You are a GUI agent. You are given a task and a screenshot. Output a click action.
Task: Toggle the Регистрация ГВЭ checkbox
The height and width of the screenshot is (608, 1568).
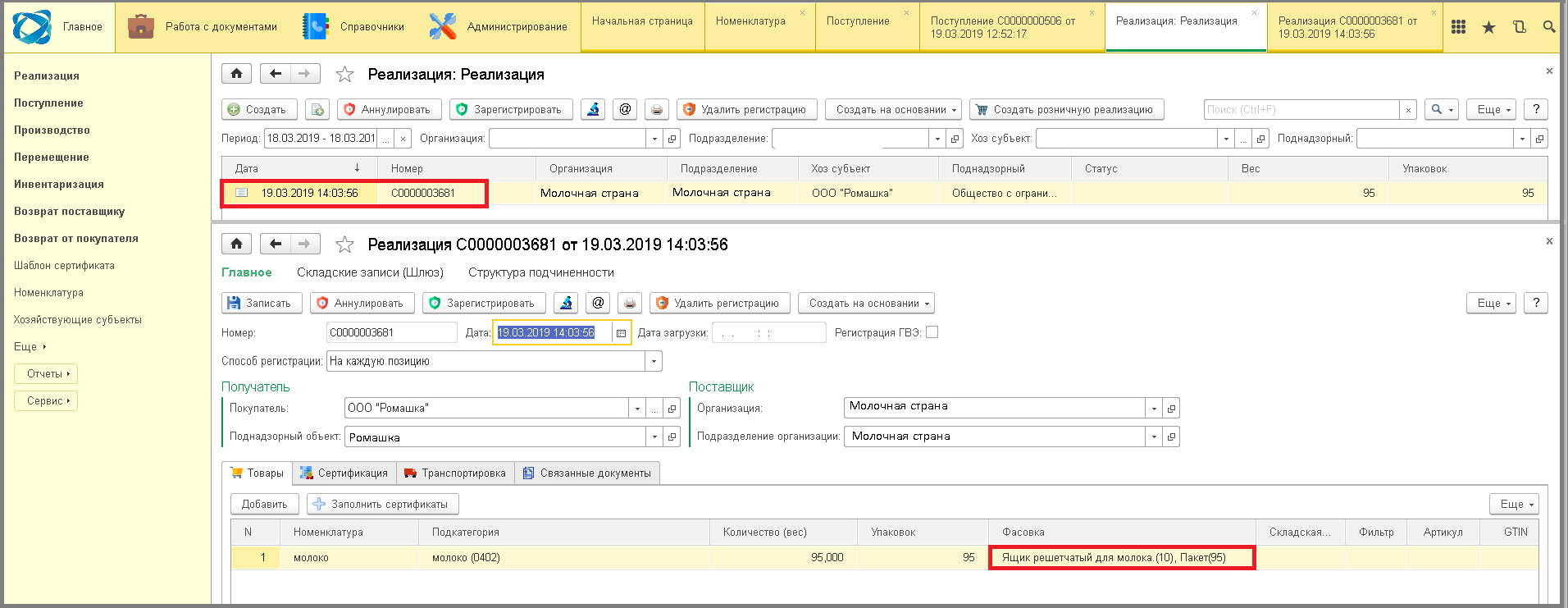[x=932, y=332]
